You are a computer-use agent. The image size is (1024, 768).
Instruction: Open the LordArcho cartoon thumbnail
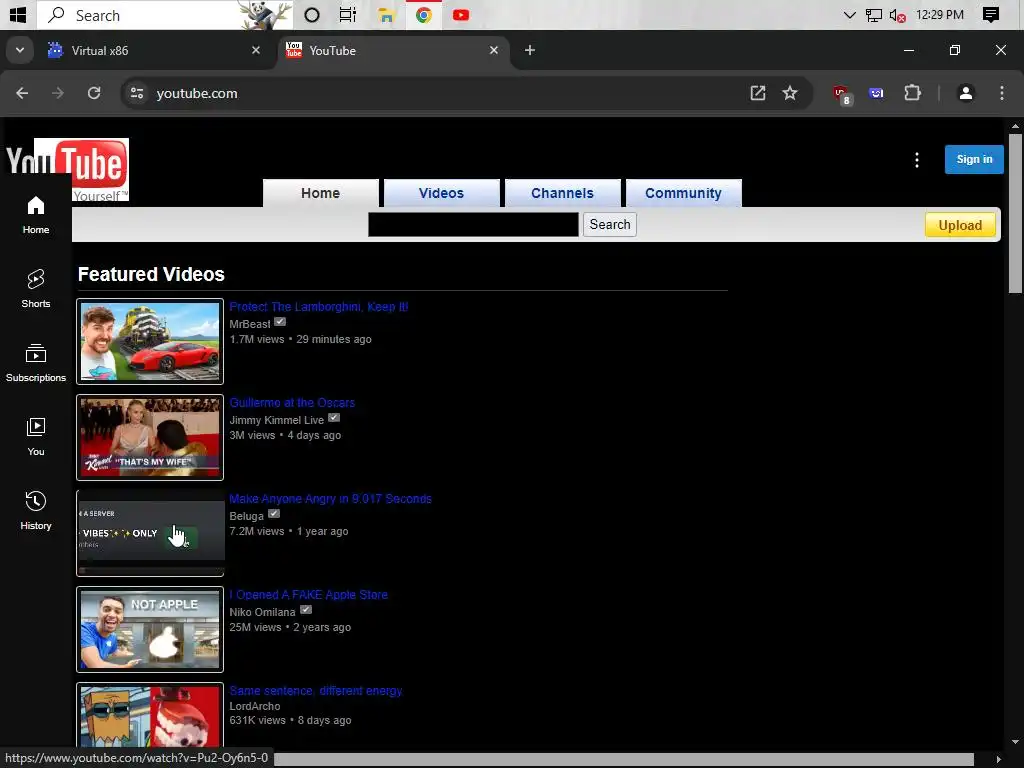click(150, 715)
